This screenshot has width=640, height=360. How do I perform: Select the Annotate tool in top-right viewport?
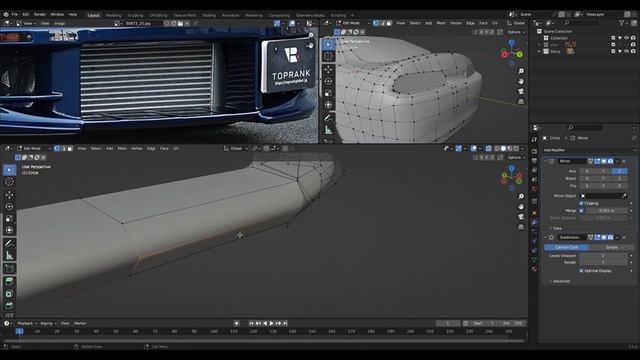328,118
